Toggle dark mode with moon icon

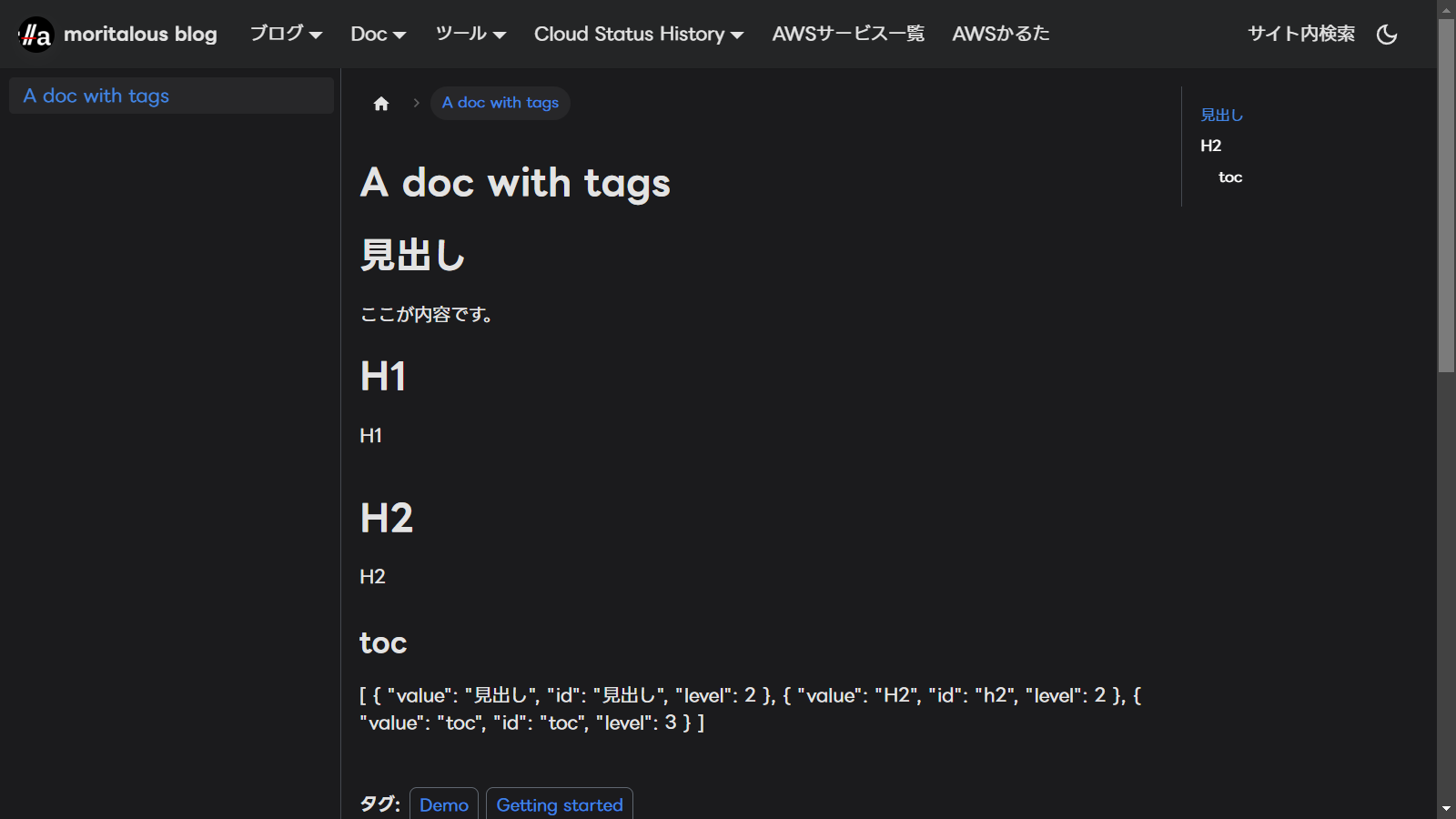click(1387, 35)
